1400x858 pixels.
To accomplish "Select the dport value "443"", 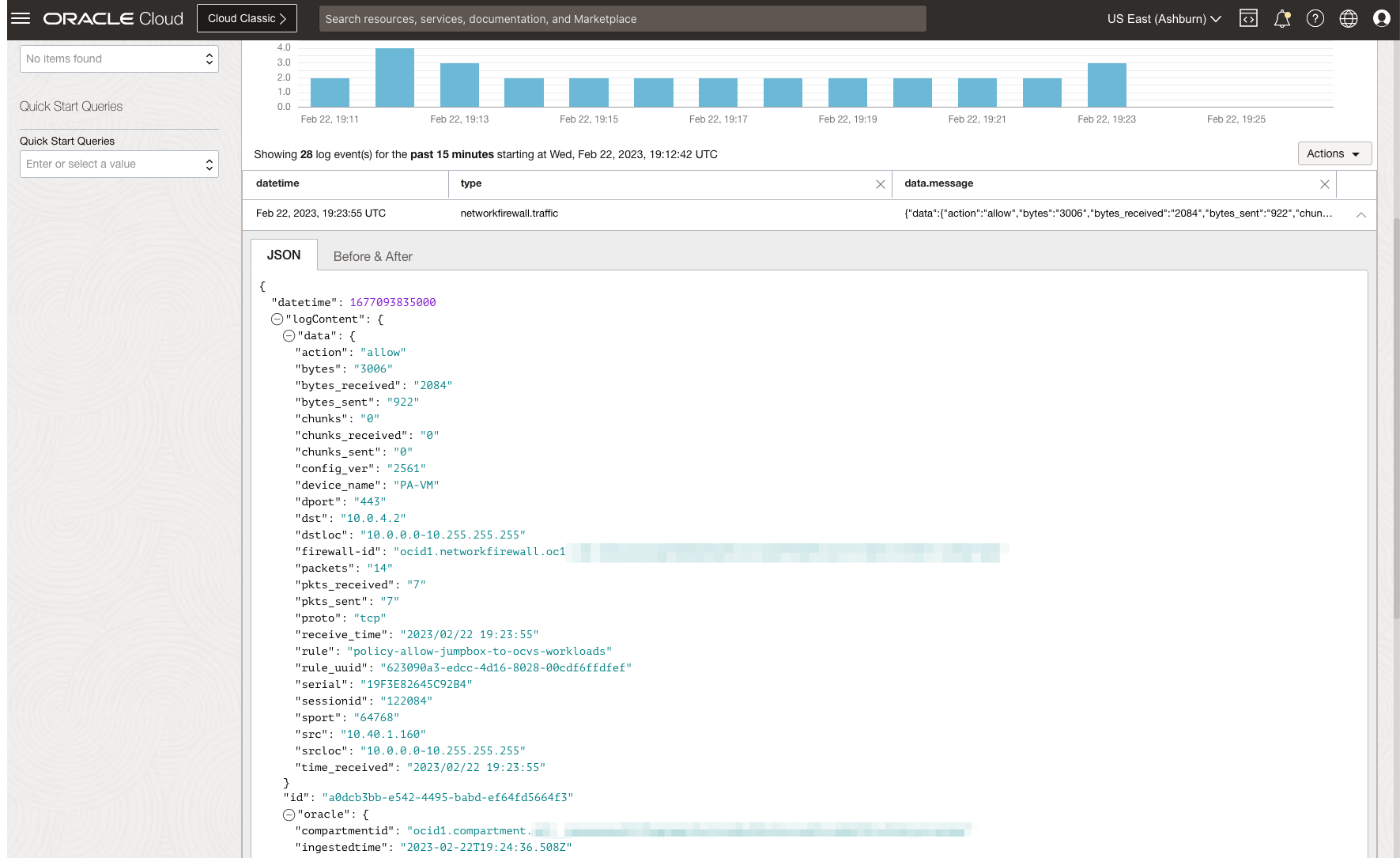I will point(370,502).
